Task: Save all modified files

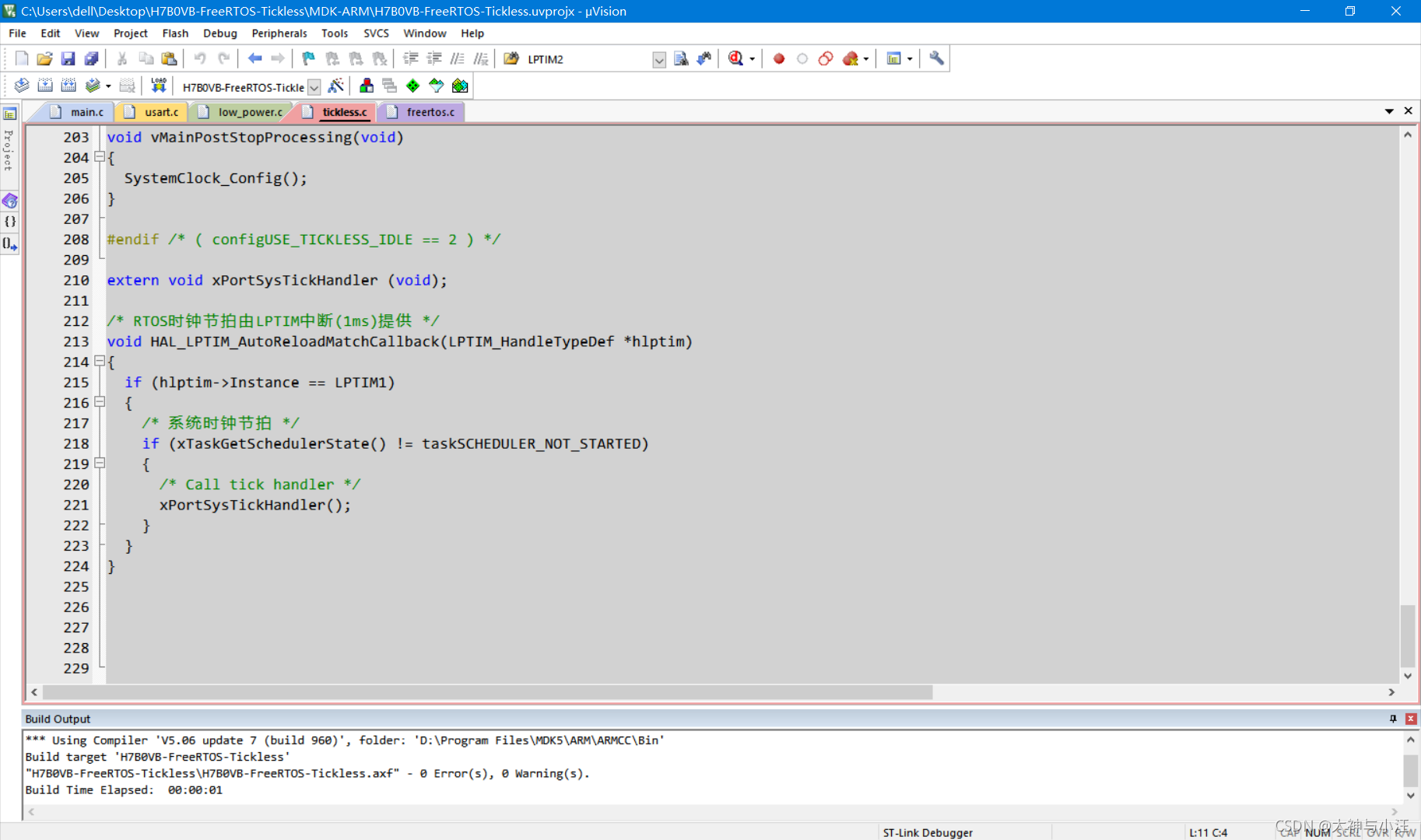Action: tap(91, 58)
